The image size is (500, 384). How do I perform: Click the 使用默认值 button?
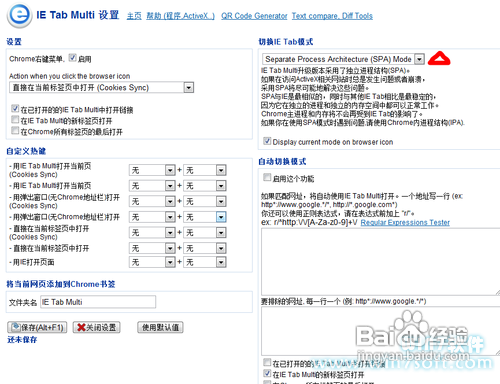click(x=160, y=327)
